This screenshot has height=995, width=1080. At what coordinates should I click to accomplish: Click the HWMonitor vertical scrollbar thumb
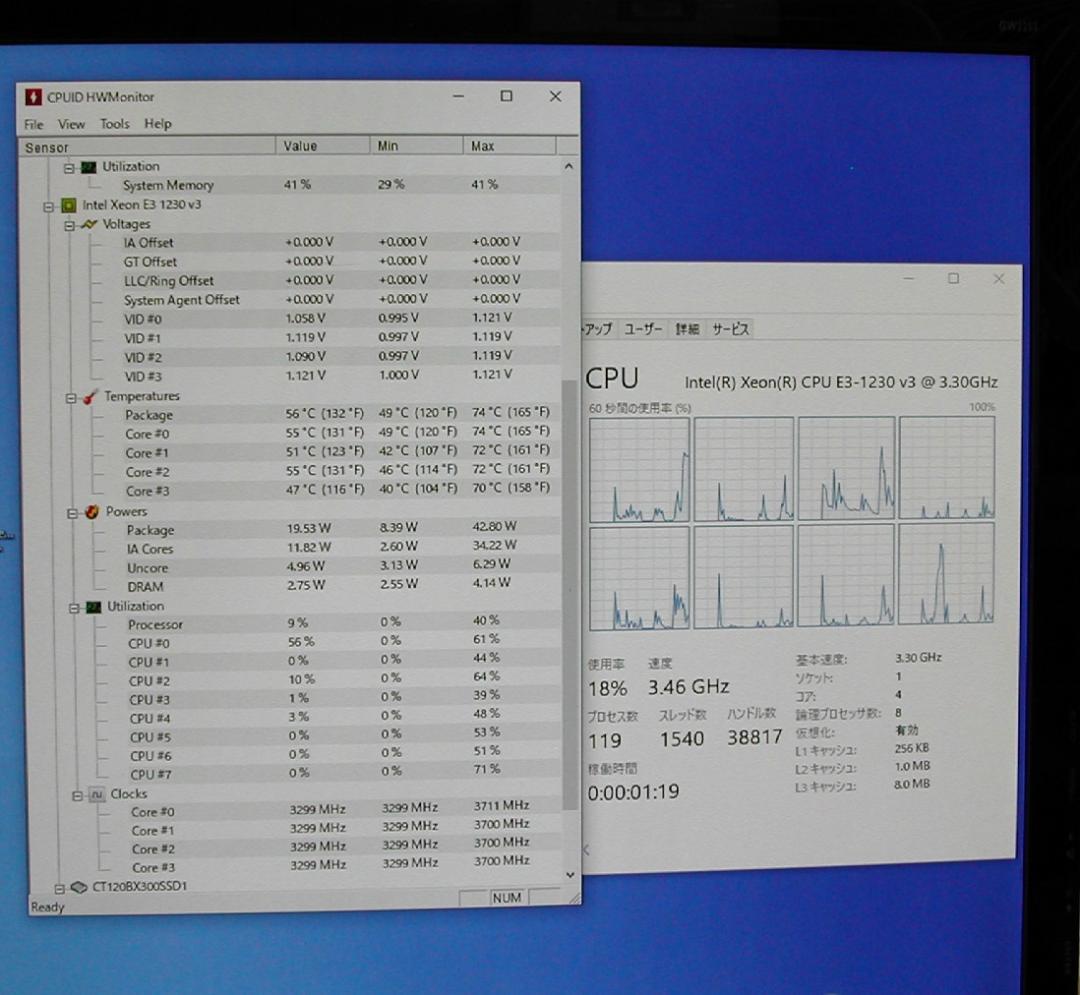(570, 594)
